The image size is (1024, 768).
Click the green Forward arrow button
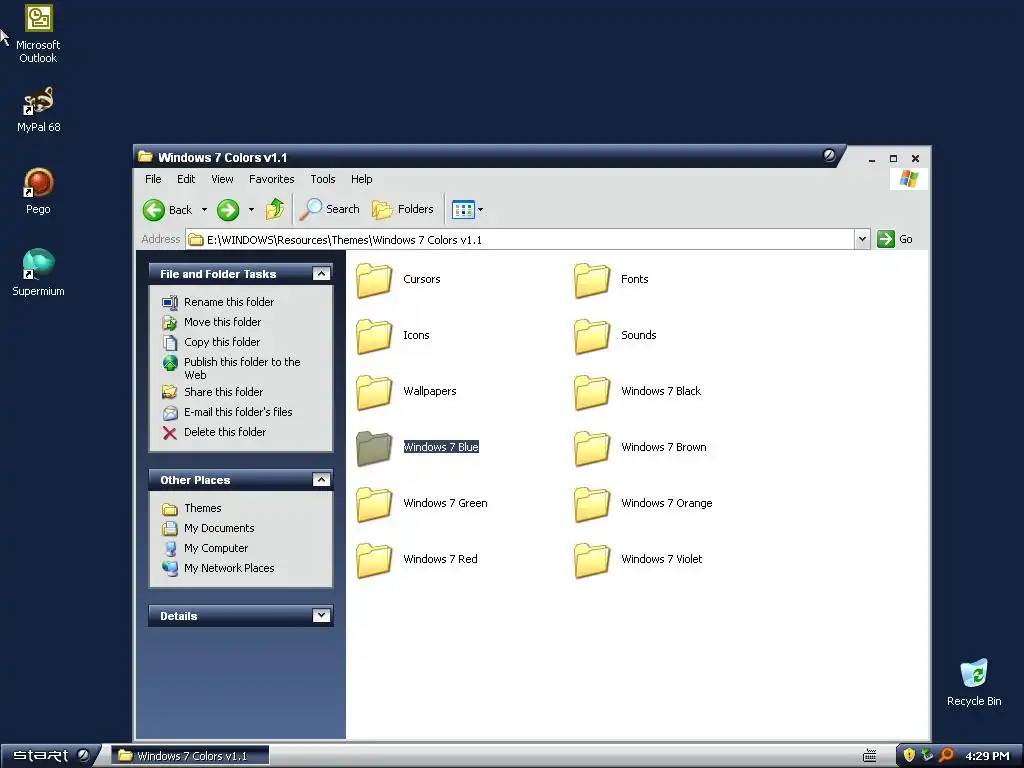pos(228,210)
